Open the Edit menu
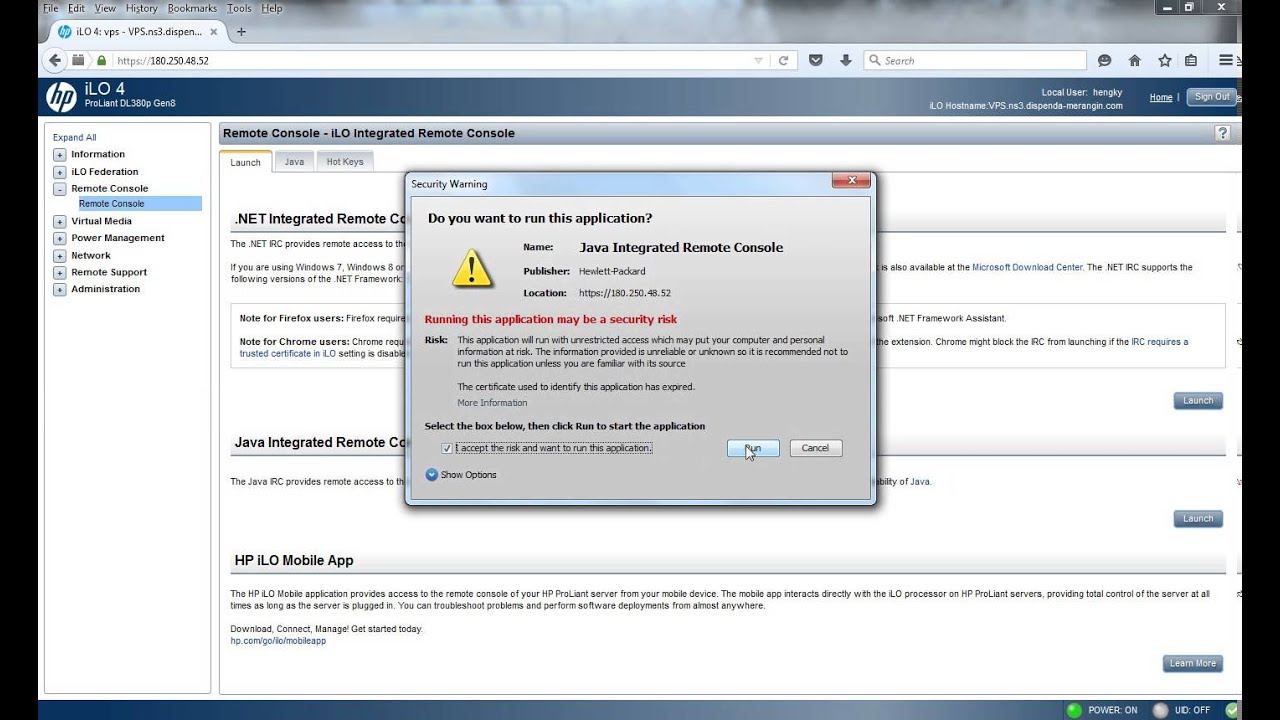Image resolution: width=1280 pixels, height=720 pixels. 77,8
